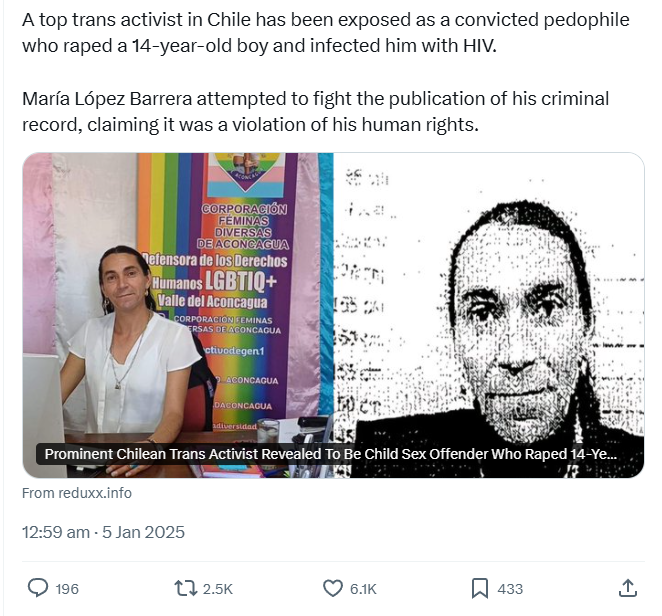The height and width of the screenshot is (616, 662).
Task: Click the paragraph mentioning María López Barrera
Action: tap(315, 111)
